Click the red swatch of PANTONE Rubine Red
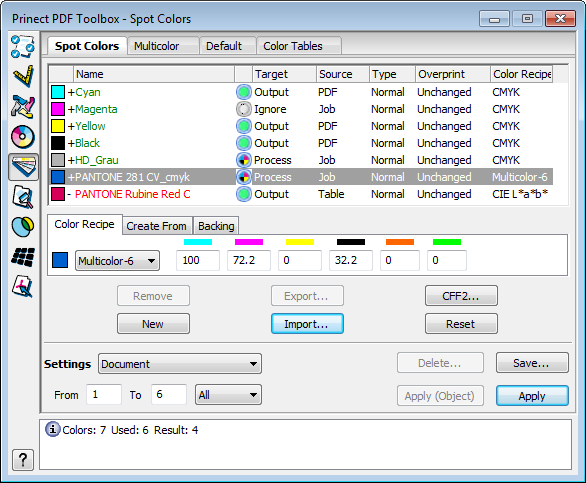This screenshot has height=483, width=586. 58,194
